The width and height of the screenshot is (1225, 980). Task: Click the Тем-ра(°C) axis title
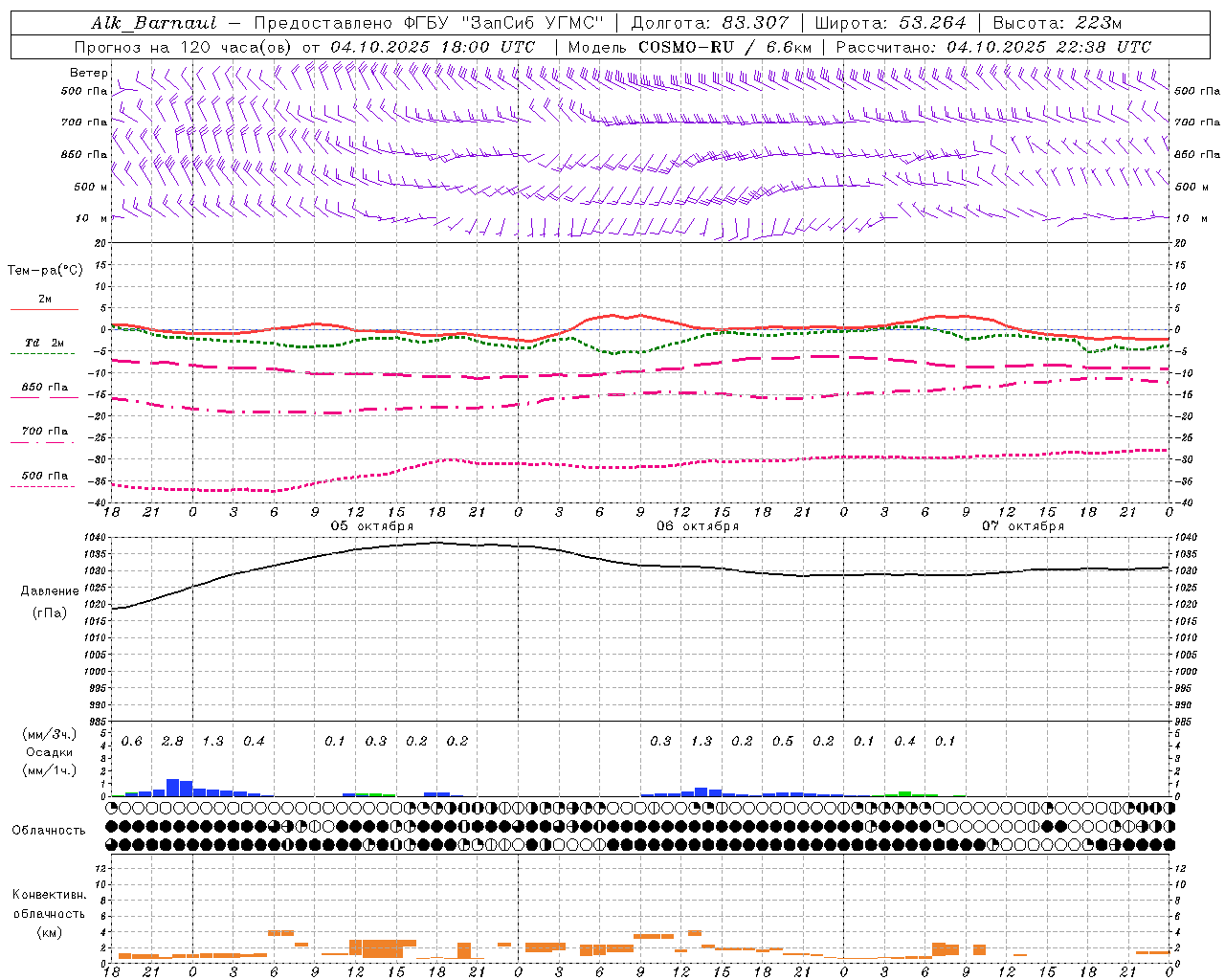click(45, 270)
